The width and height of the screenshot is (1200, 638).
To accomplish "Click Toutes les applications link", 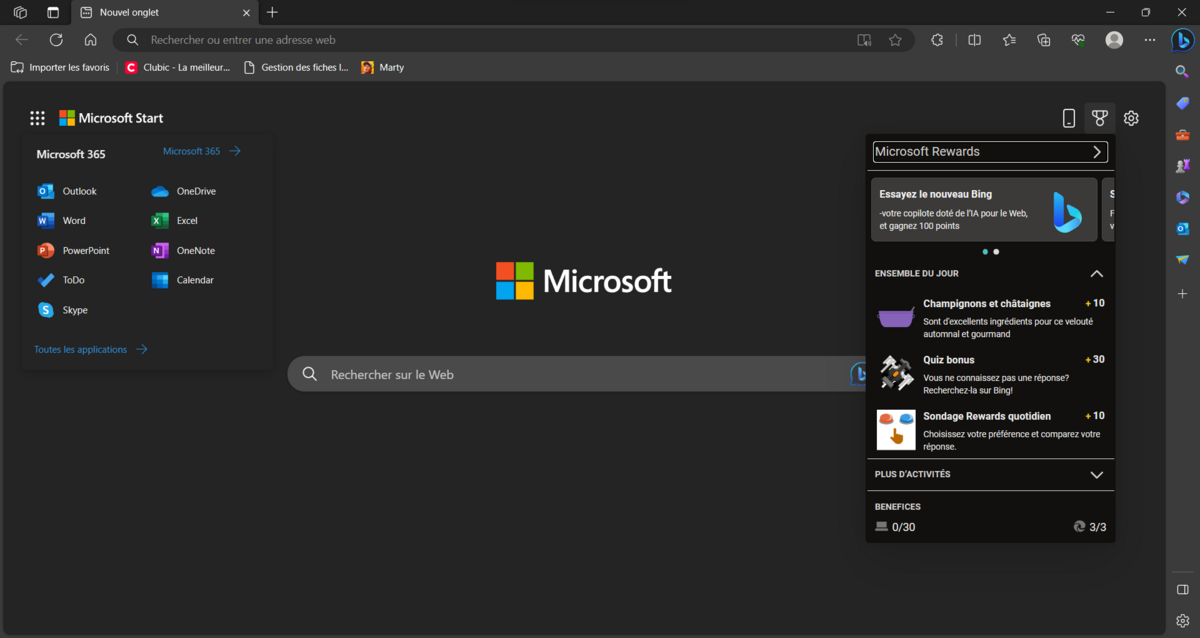I will click(91, 350).
